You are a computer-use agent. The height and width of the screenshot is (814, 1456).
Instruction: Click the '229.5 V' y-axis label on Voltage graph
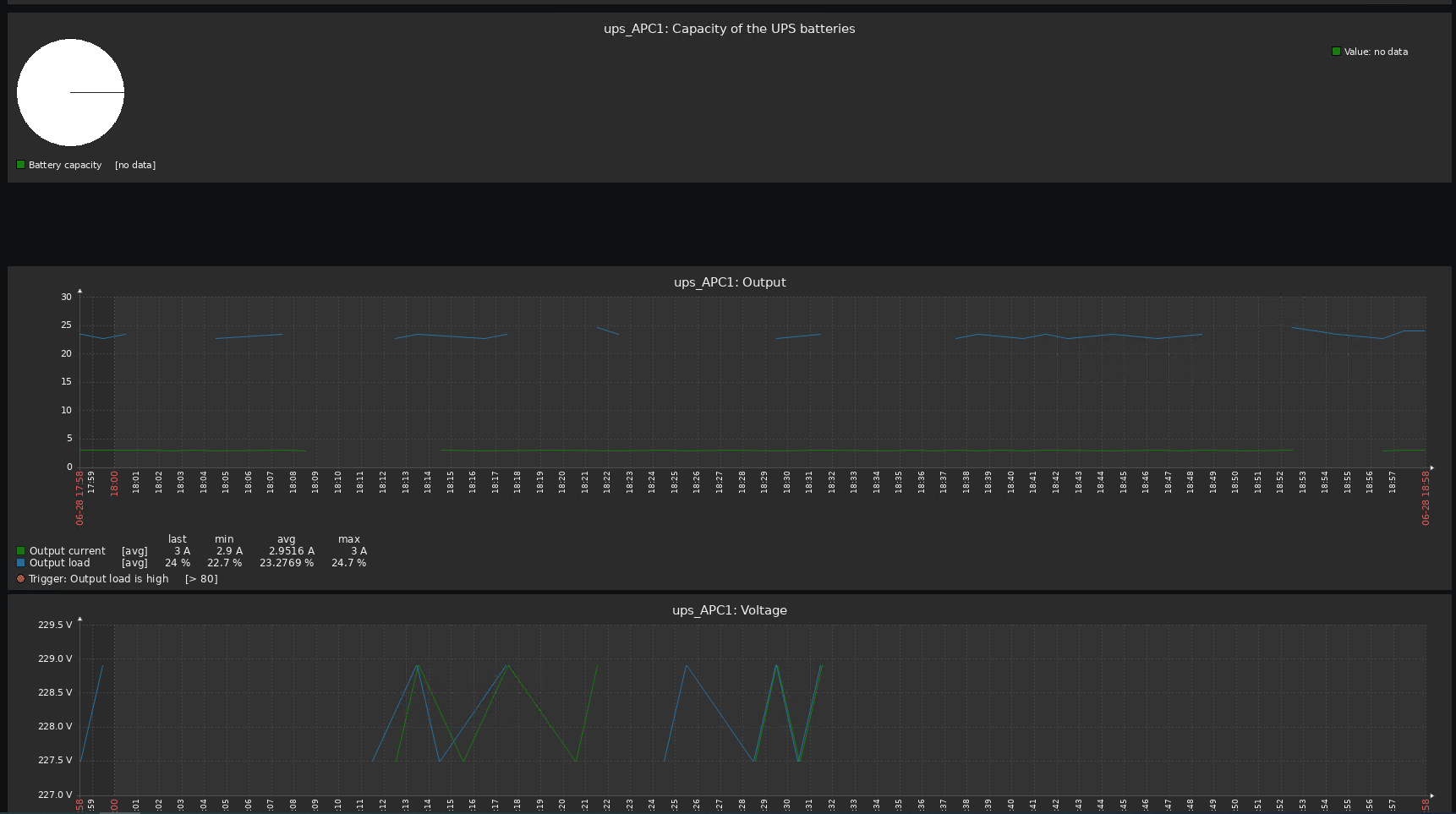click(55, 625)
